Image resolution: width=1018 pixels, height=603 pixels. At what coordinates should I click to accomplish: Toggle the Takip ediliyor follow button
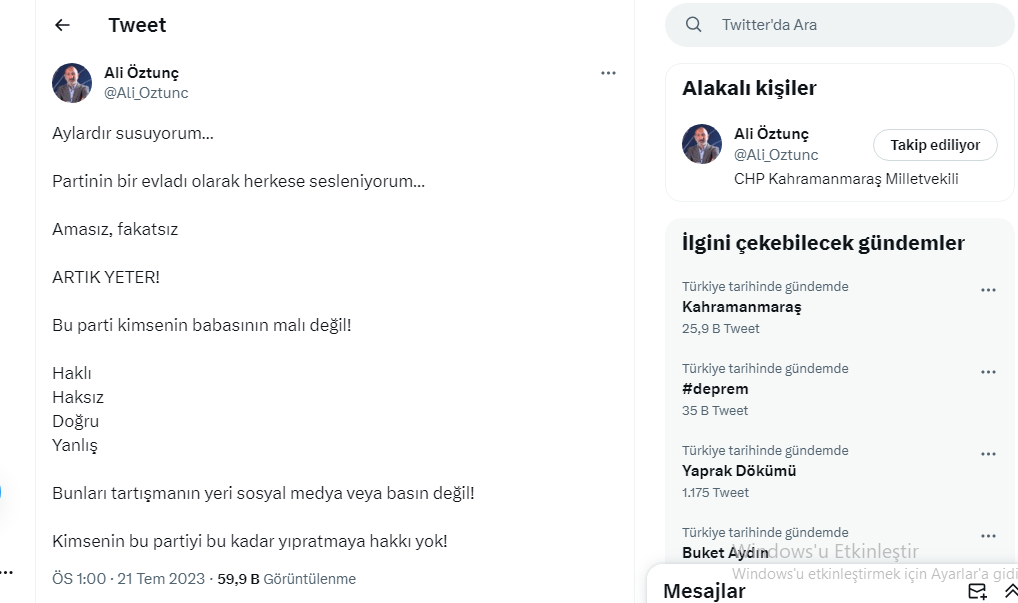(x=934, y=145)
